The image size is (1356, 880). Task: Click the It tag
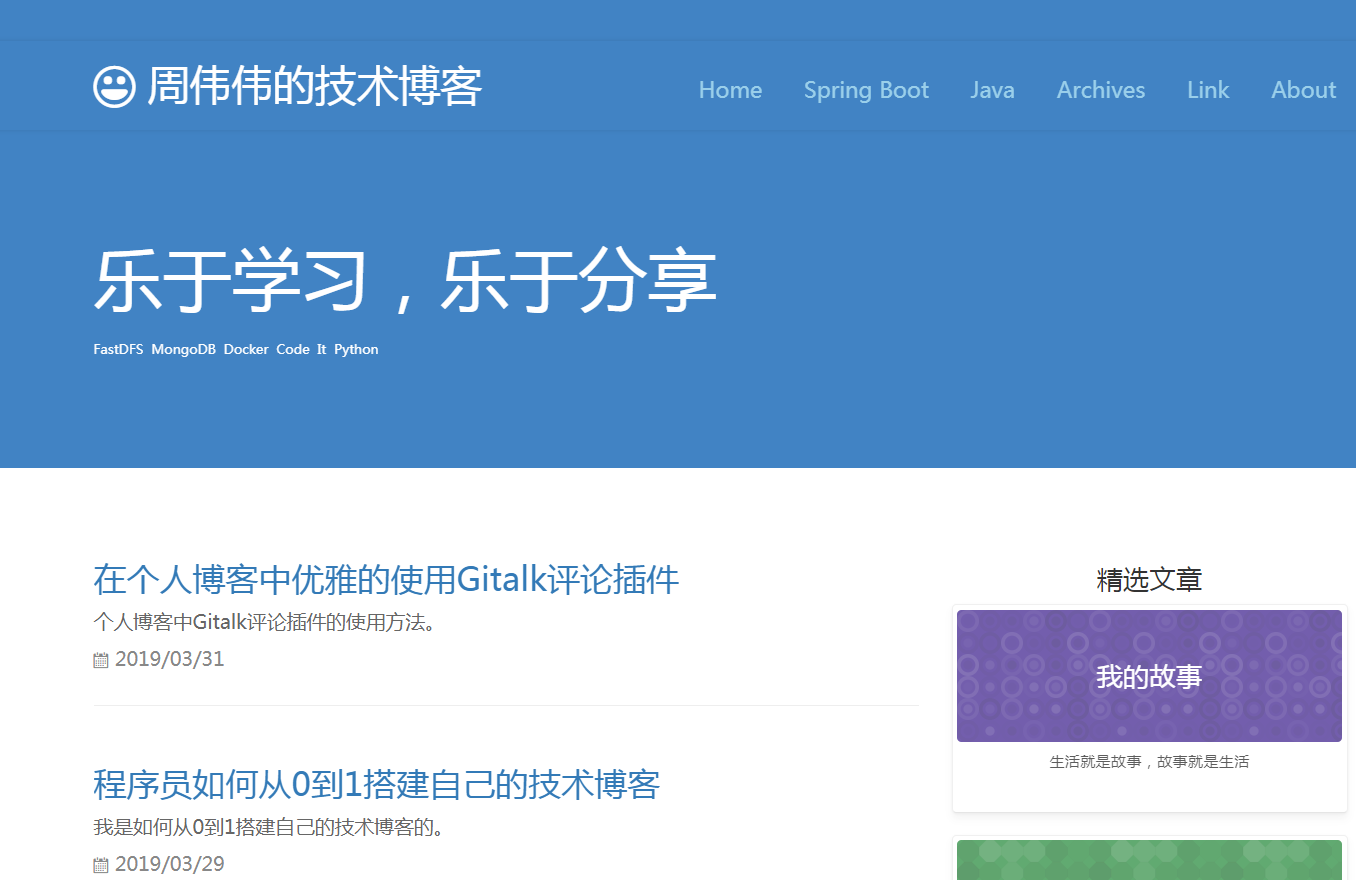tap(322, 349)
